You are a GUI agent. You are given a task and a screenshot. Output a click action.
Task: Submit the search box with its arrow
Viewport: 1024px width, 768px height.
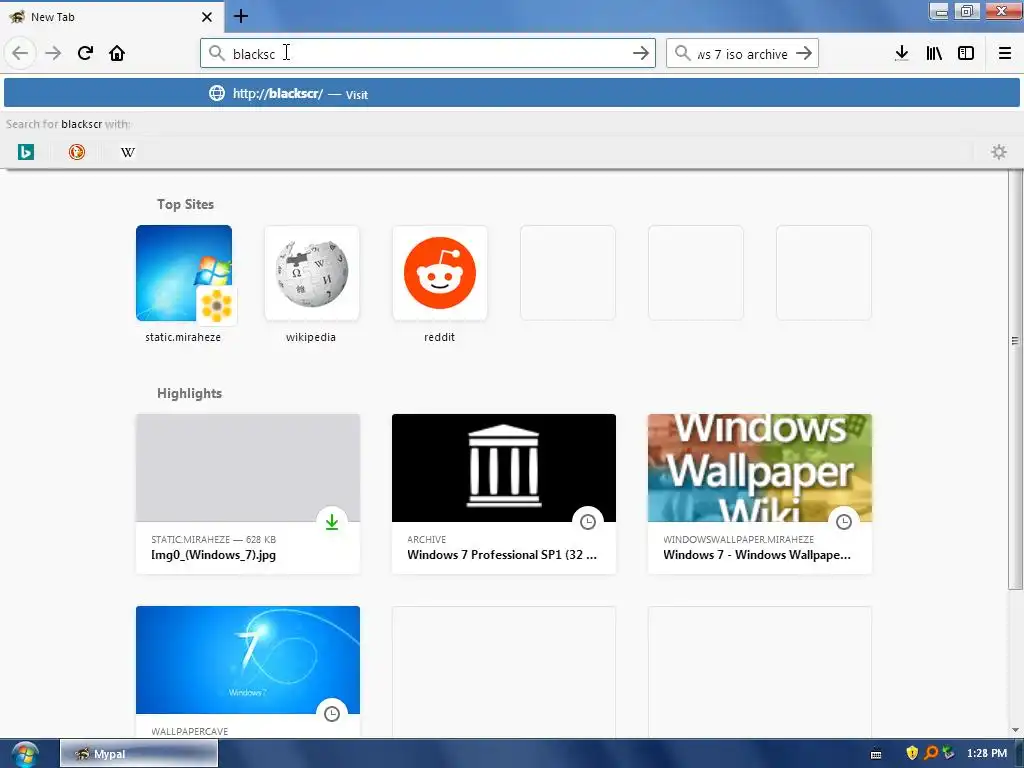click(x=804, y=53)
